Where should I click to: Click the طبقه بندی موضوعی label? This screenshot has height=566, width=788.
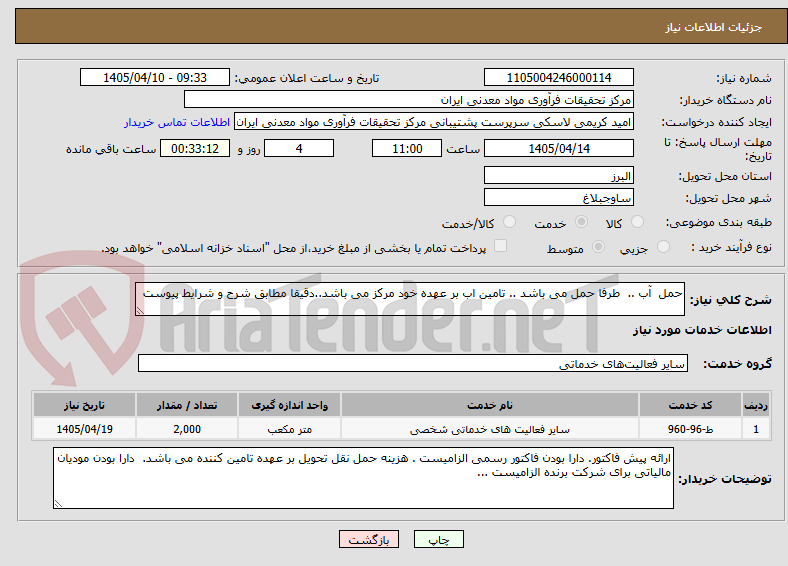coord(719,222)
